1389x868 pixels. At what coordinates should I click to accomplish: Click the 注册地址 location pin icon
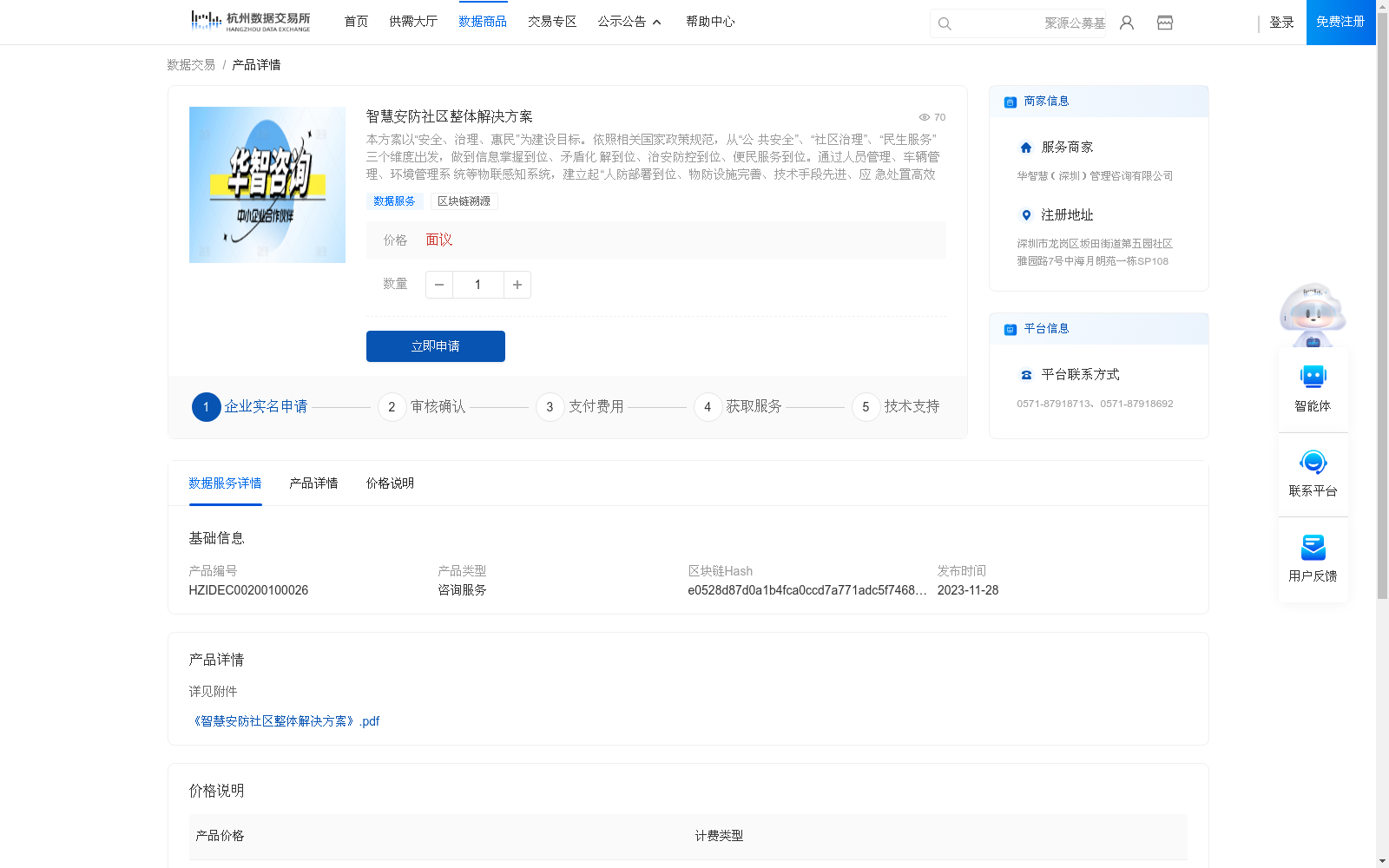tap(1026, 215)
